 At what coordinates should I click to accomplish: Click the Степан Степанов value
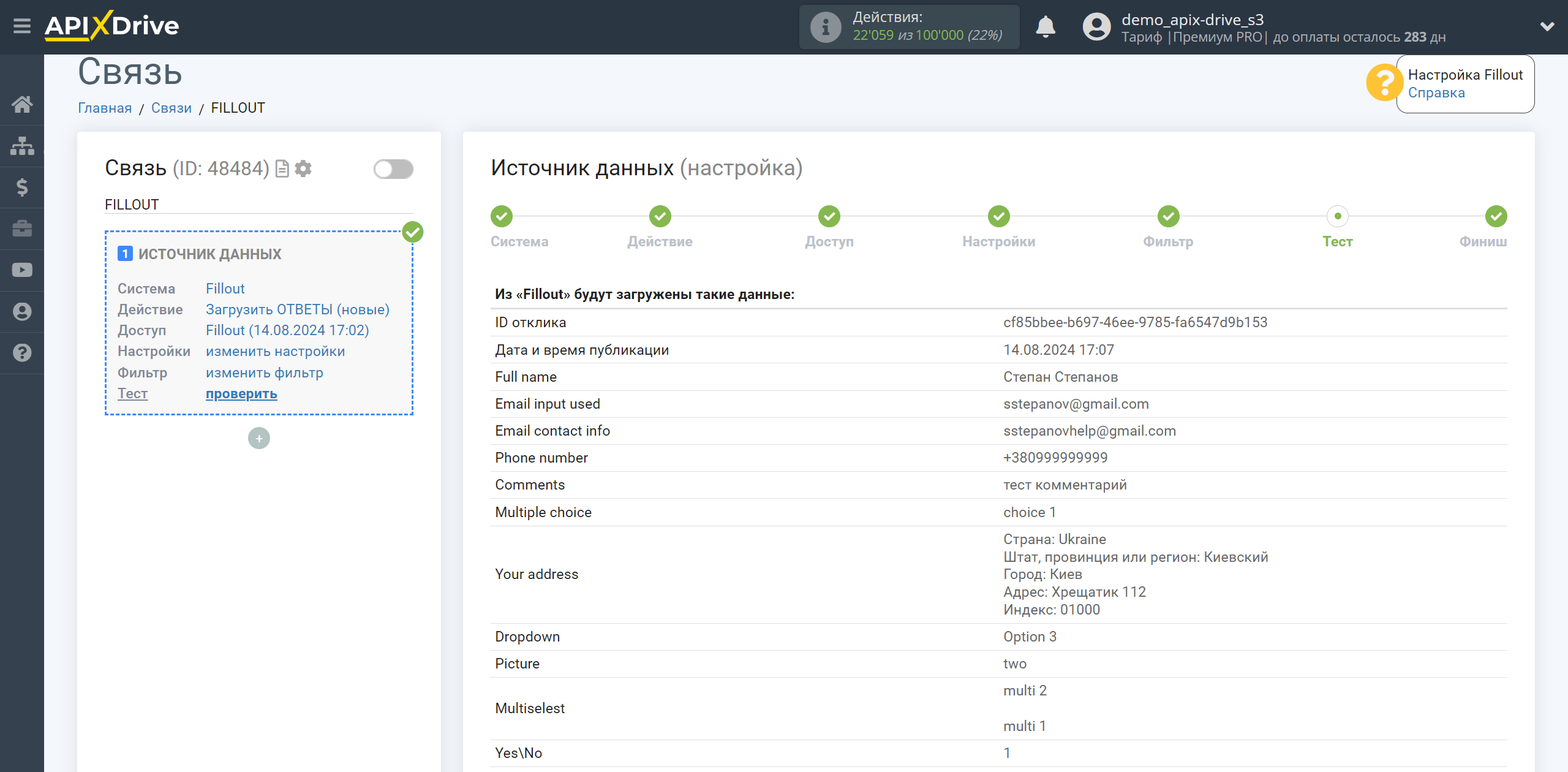click(x=1060, y=377)
